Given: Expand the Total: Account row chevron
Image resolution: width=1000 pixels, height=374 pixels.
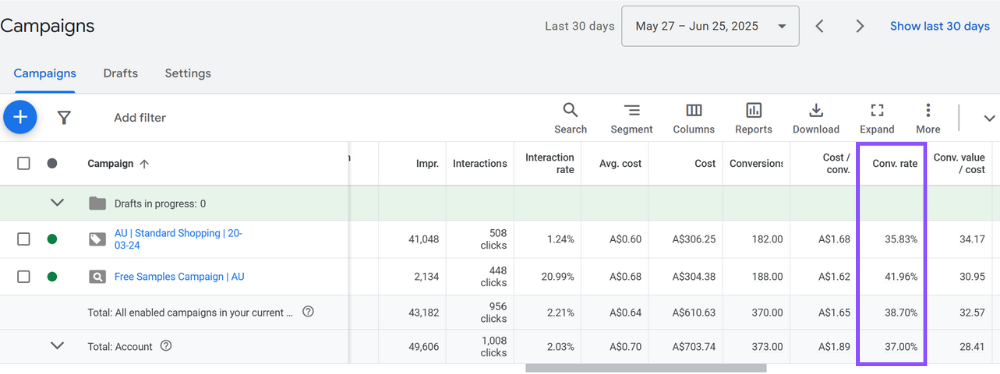Looking at the screenshot, I should 57,345.
